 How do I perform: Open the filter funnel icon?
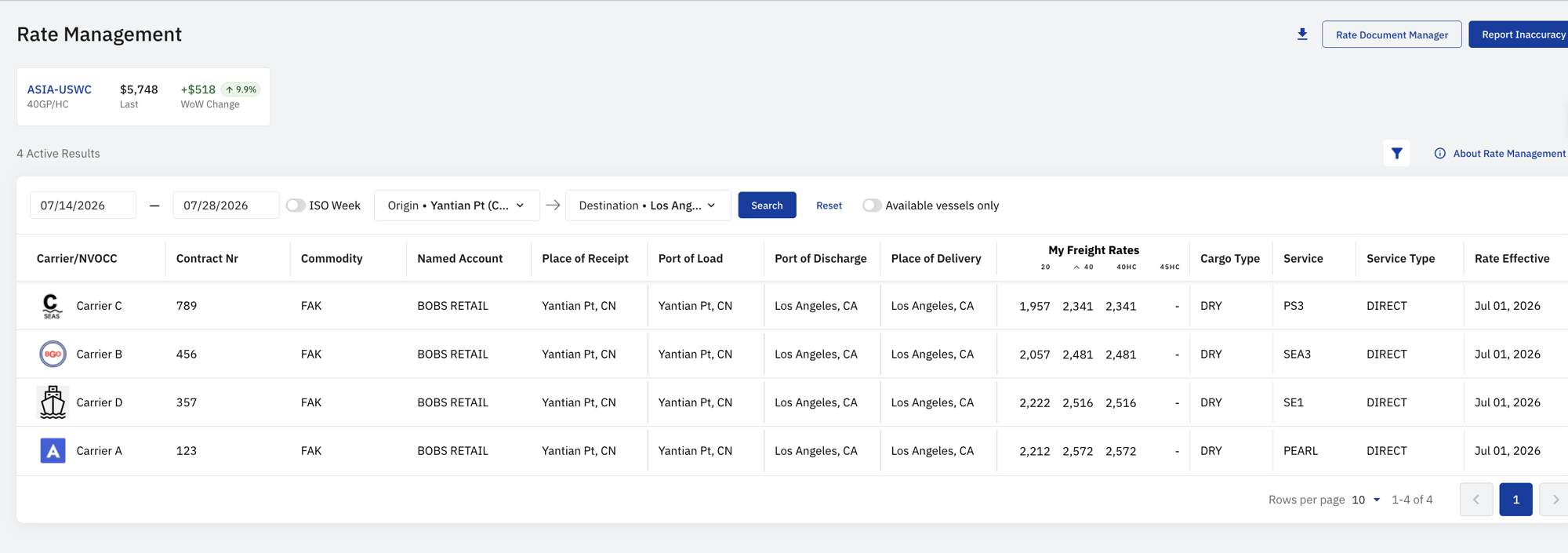[1396, 154]
